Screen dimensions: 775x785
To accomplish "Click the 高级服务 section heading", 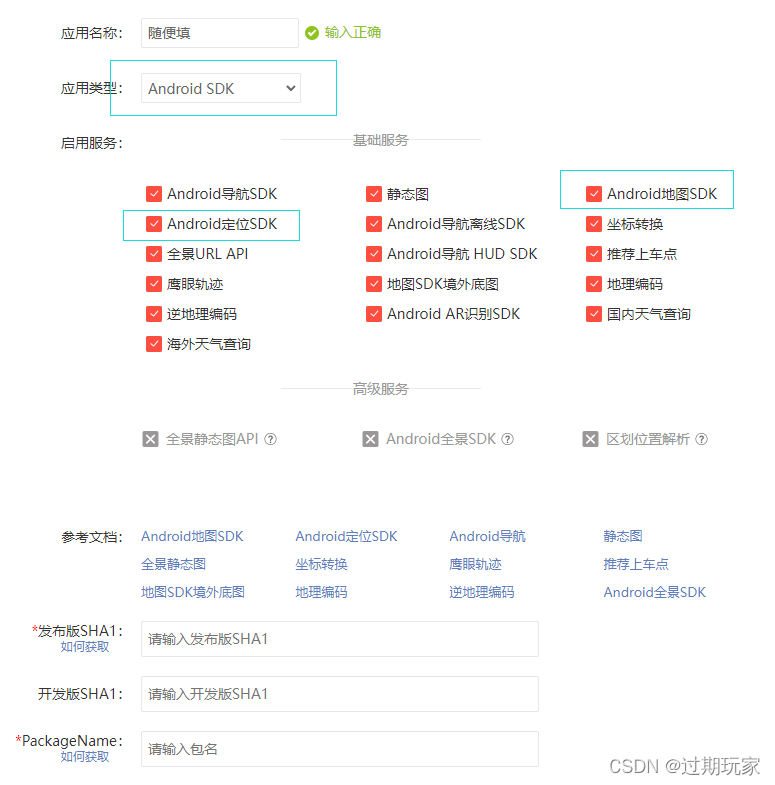I will click(380, 389).
